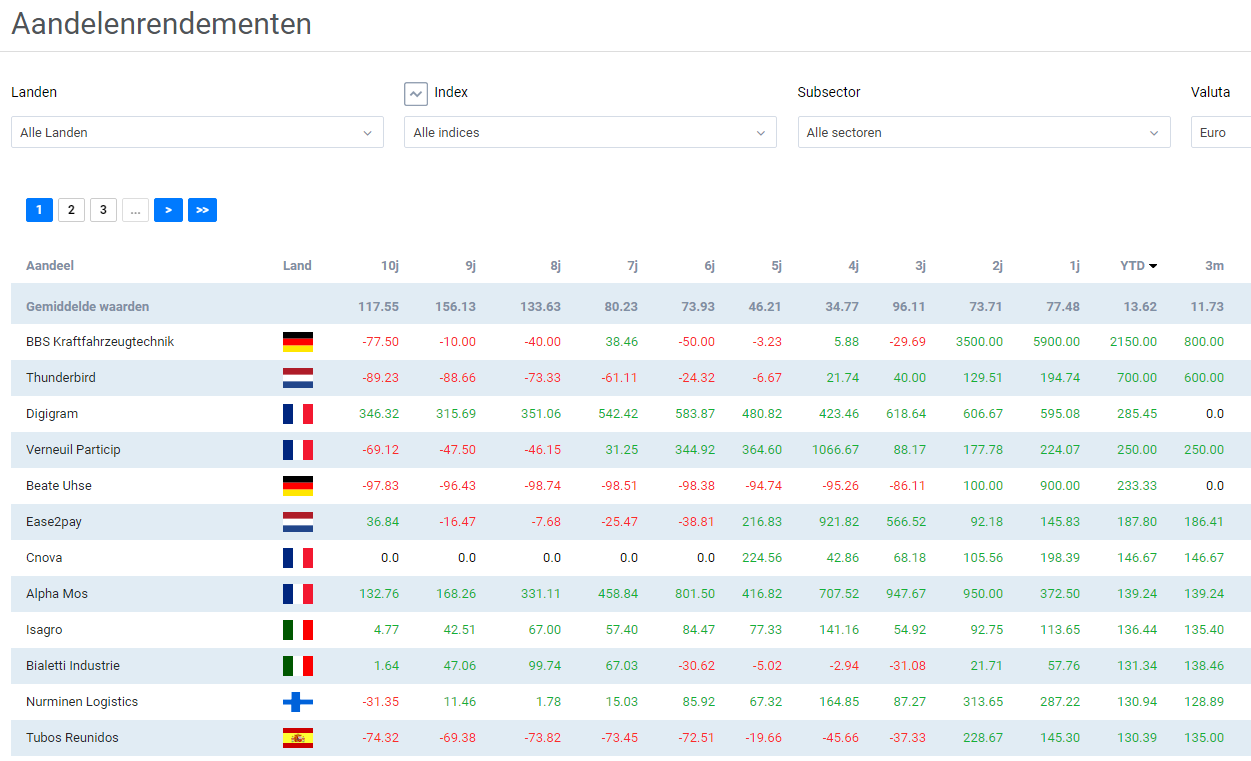Image resolution: width=1251 pixels, height=761 pixels.
Task: Sort by the 10j column header
Action: click(x=390, y=266)
